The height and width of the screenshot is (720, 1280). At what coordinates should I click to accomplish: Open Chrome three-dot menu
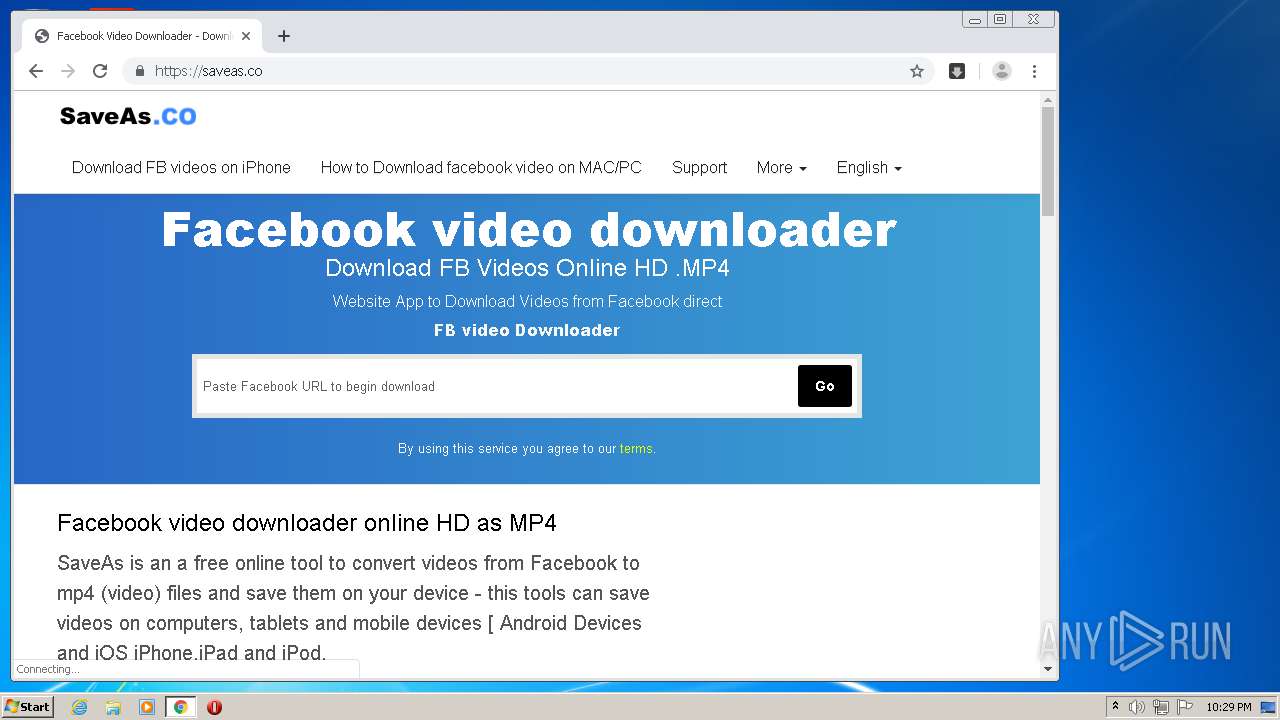(x=1034, y=71)
